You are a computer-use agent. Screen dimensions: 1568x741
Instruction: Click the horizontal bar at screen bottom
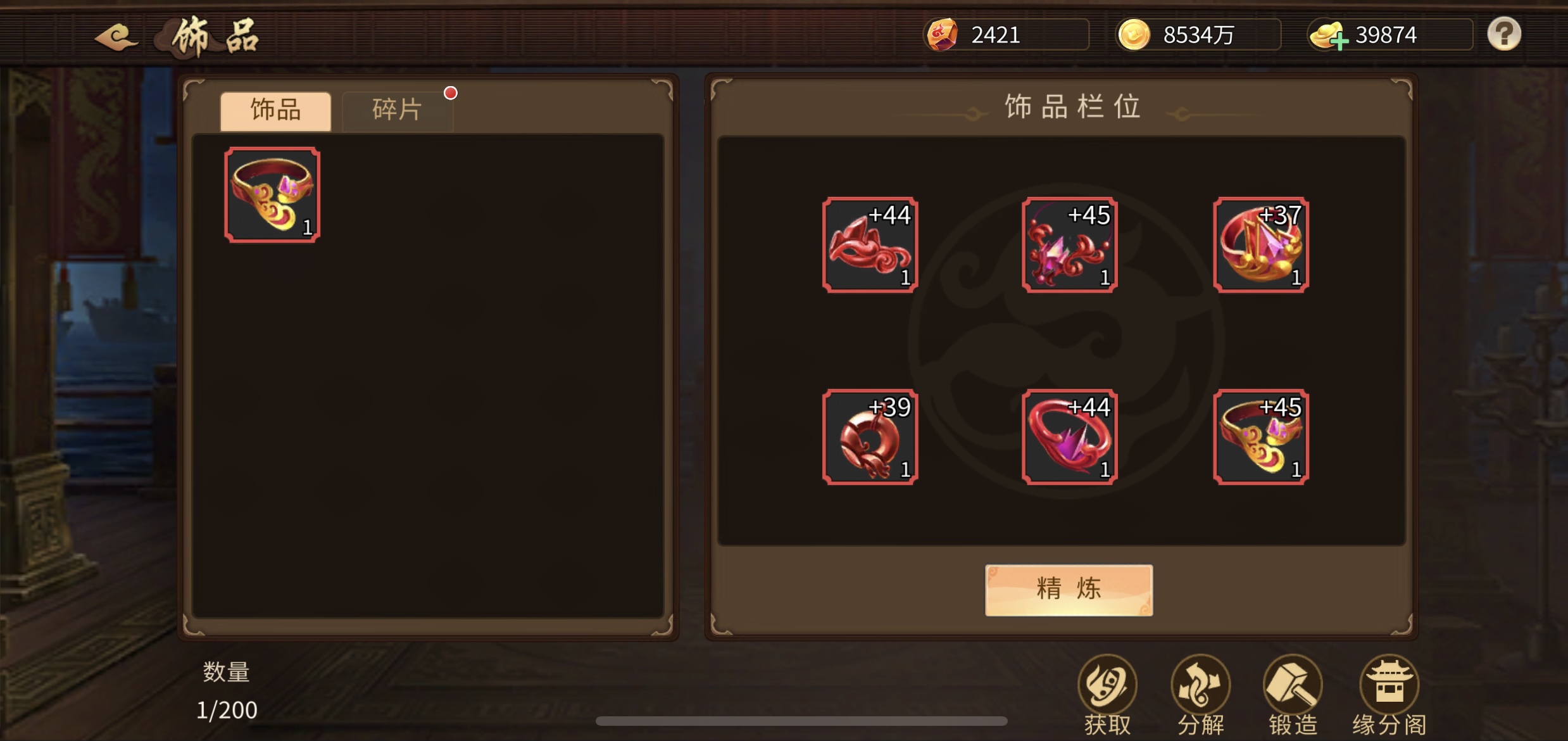tap(801, 721)
